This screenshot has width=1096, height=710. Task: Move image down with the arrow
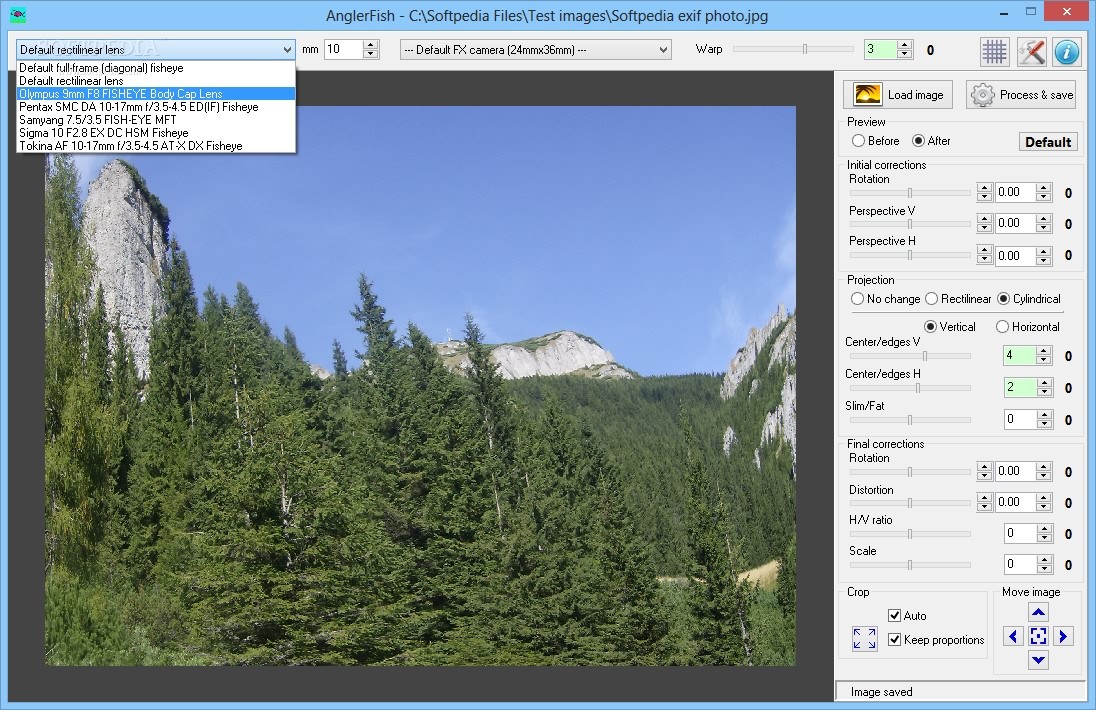(1038, 659)
